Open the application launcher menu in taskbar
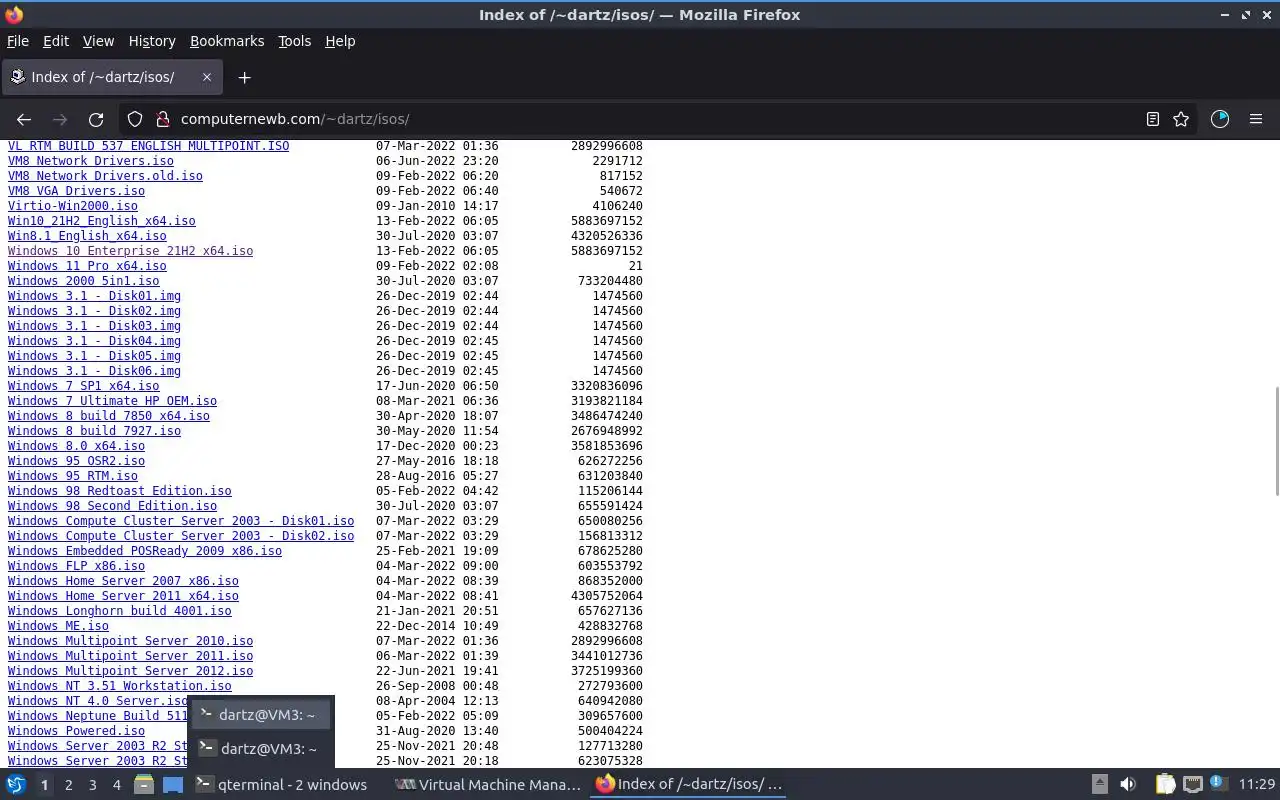The image size is (1280, 800). (x=16, y=785)
